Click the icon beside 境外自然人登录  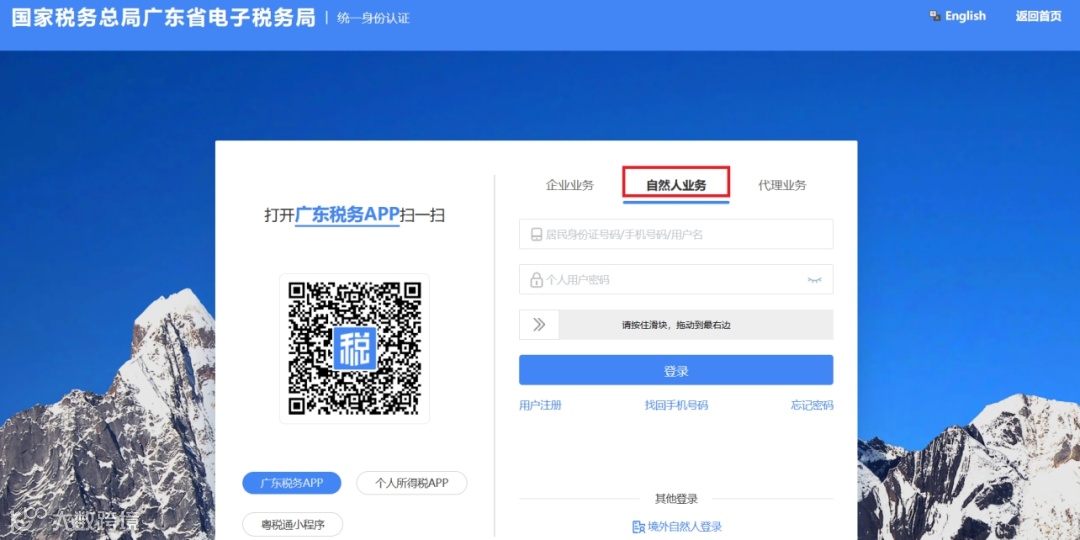click(x=638, y=527)
